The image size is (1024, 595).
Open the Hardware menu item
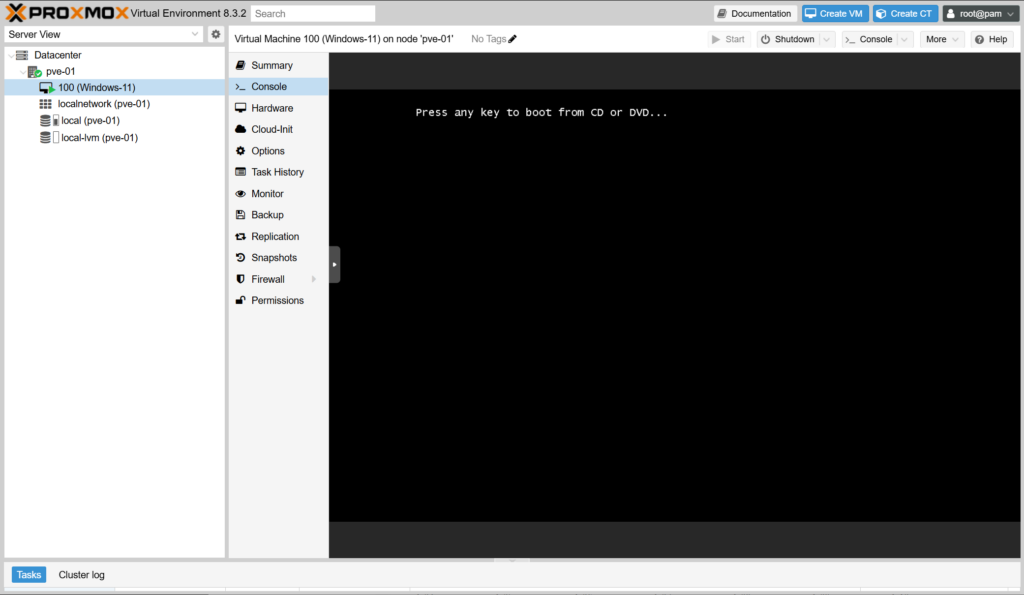272,108
